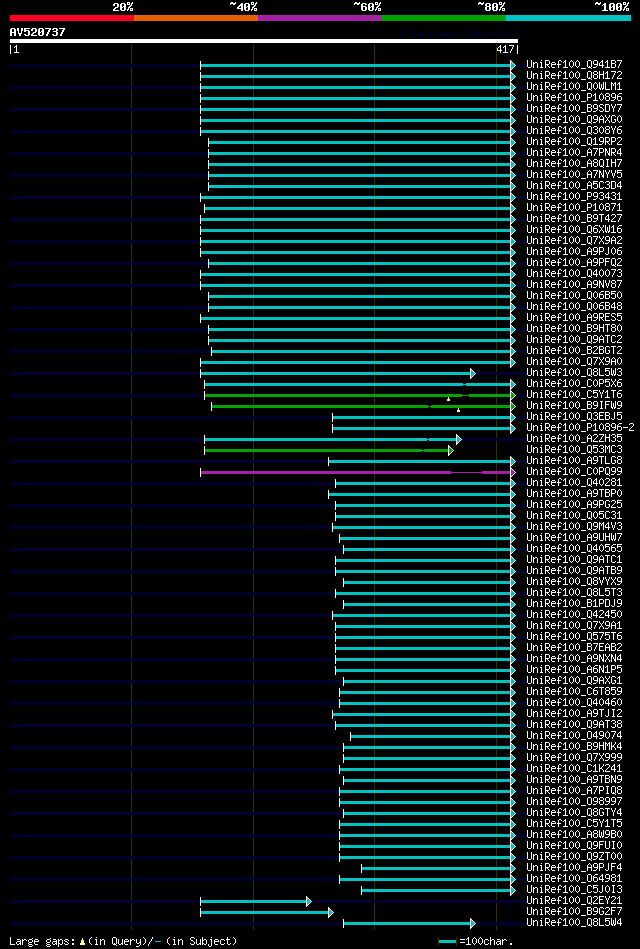
Task: Click the UniRef100_Q42450 label
Action: [574, 615]
